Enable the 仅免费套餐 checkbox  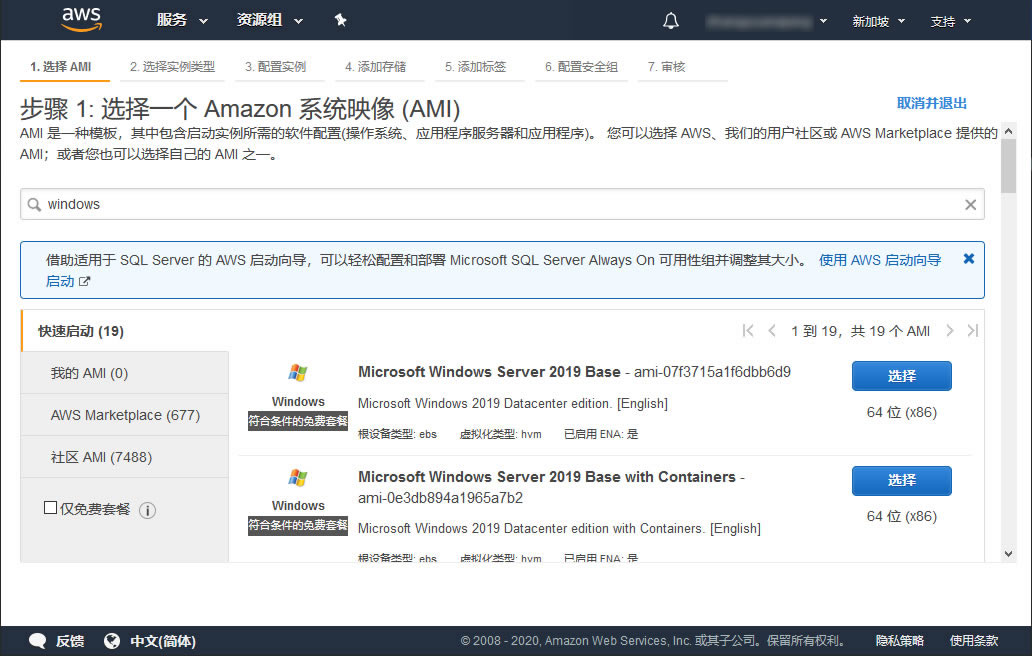point(50,507)
